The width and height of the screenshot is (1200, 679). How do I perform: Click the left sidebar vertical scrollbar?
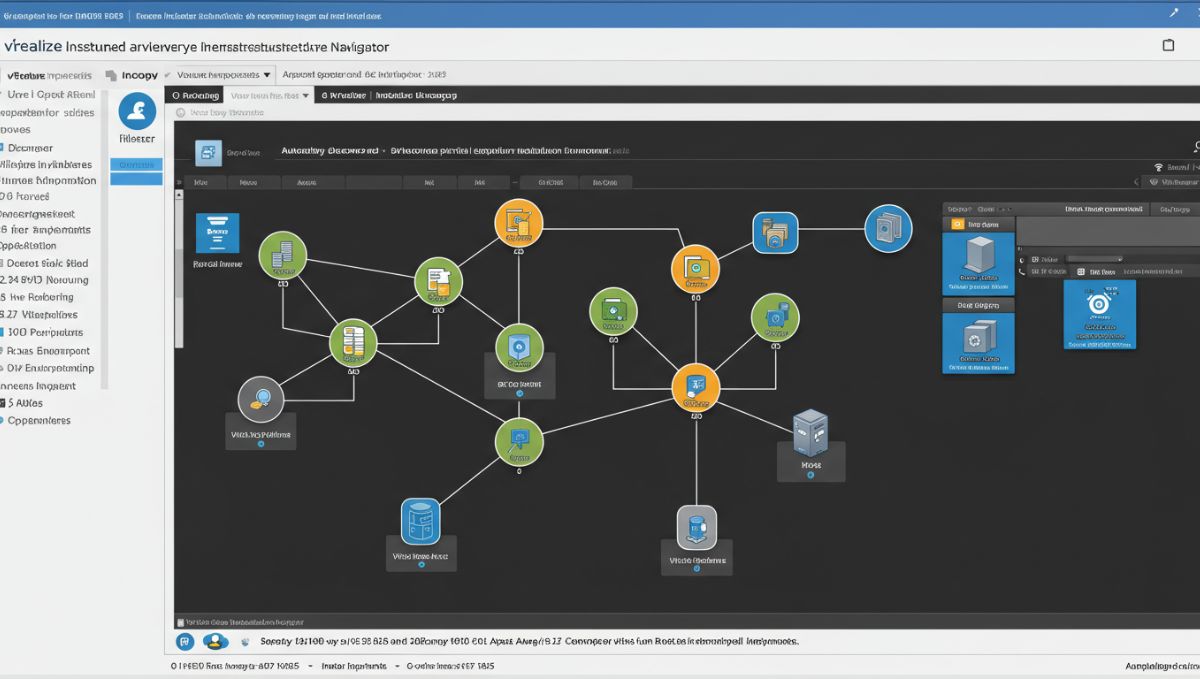104,240
